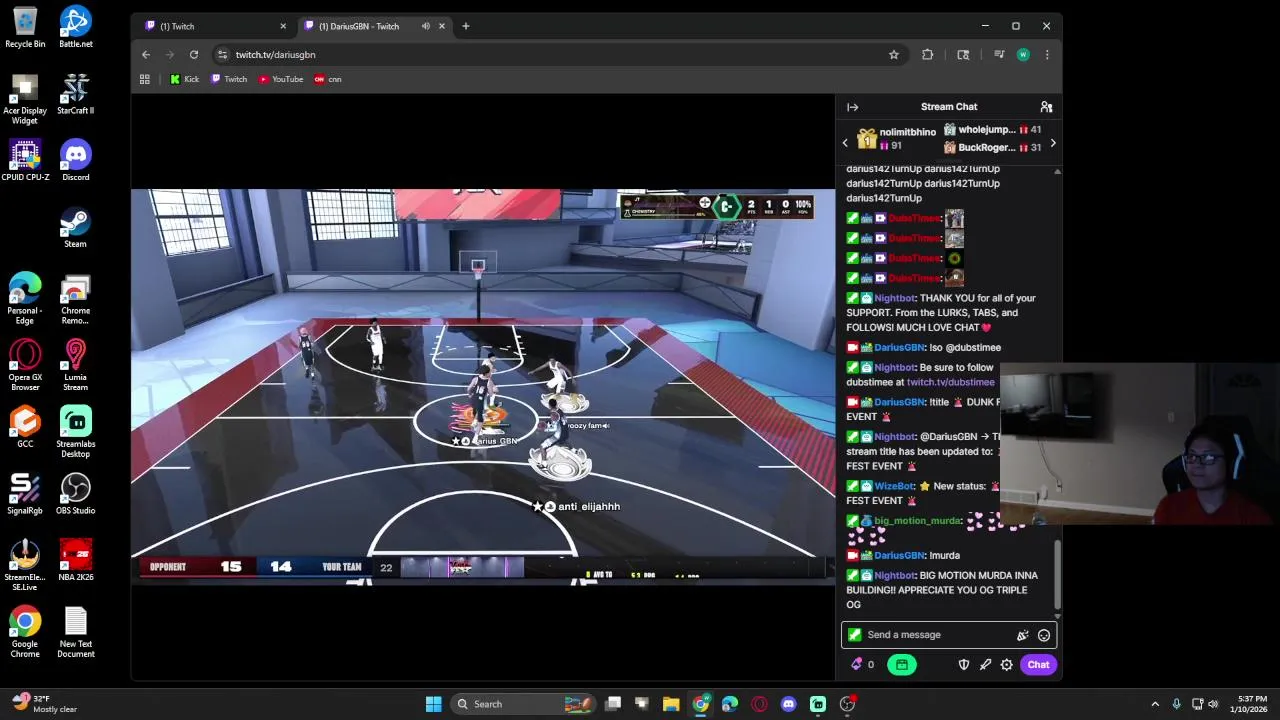
Task: Open wholejump gifter leaderboard entry
Action: pos(992,130)
